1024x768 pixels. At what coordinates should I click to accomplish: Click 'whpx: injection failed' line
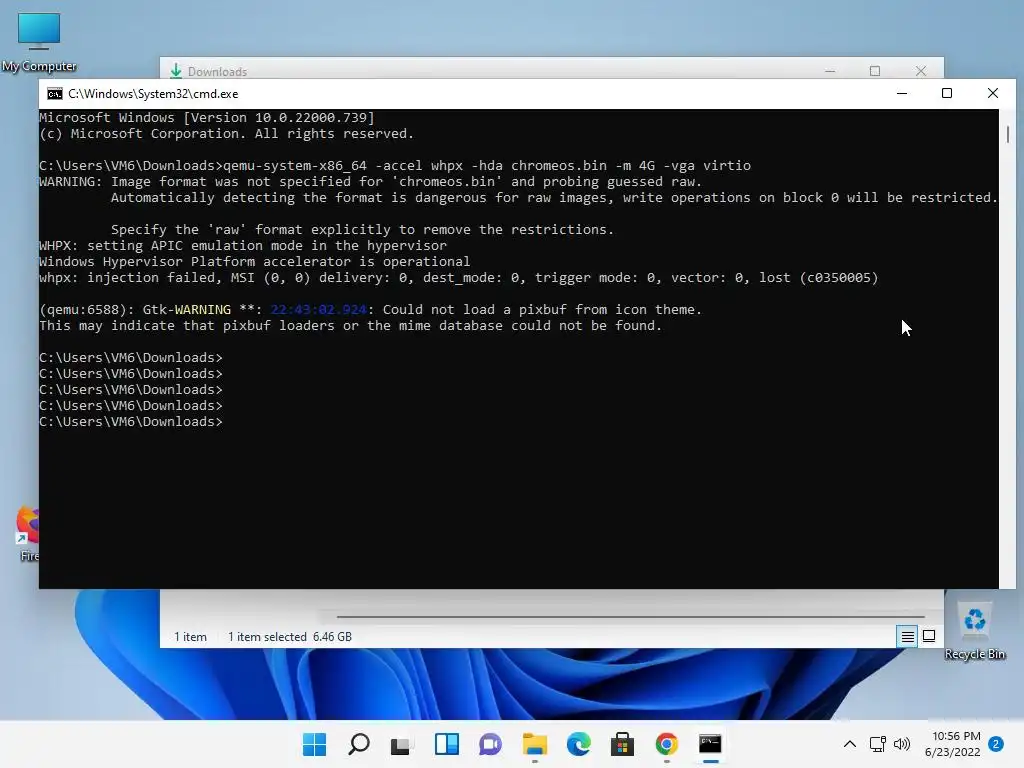click(x=458, y=278)
